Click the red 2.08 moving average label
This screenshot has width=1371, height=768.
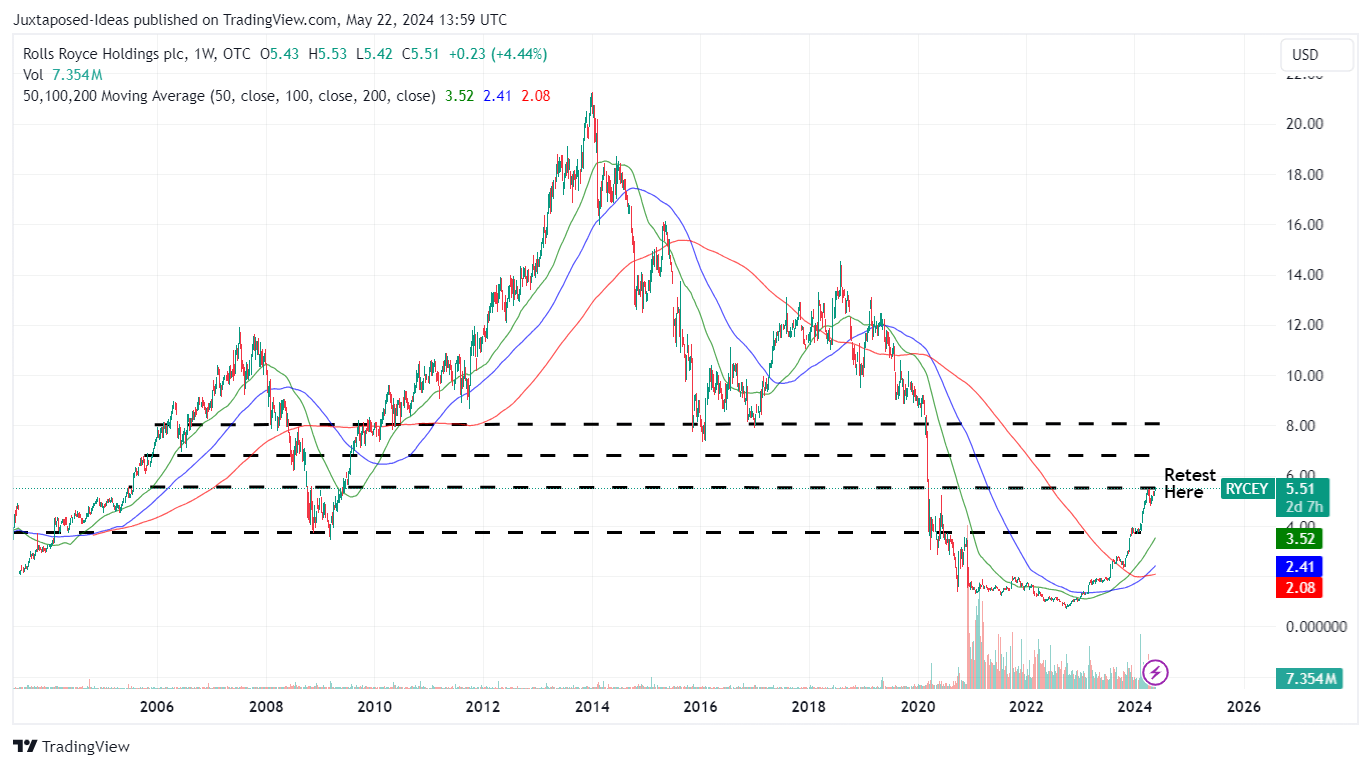pos(1299,588)
